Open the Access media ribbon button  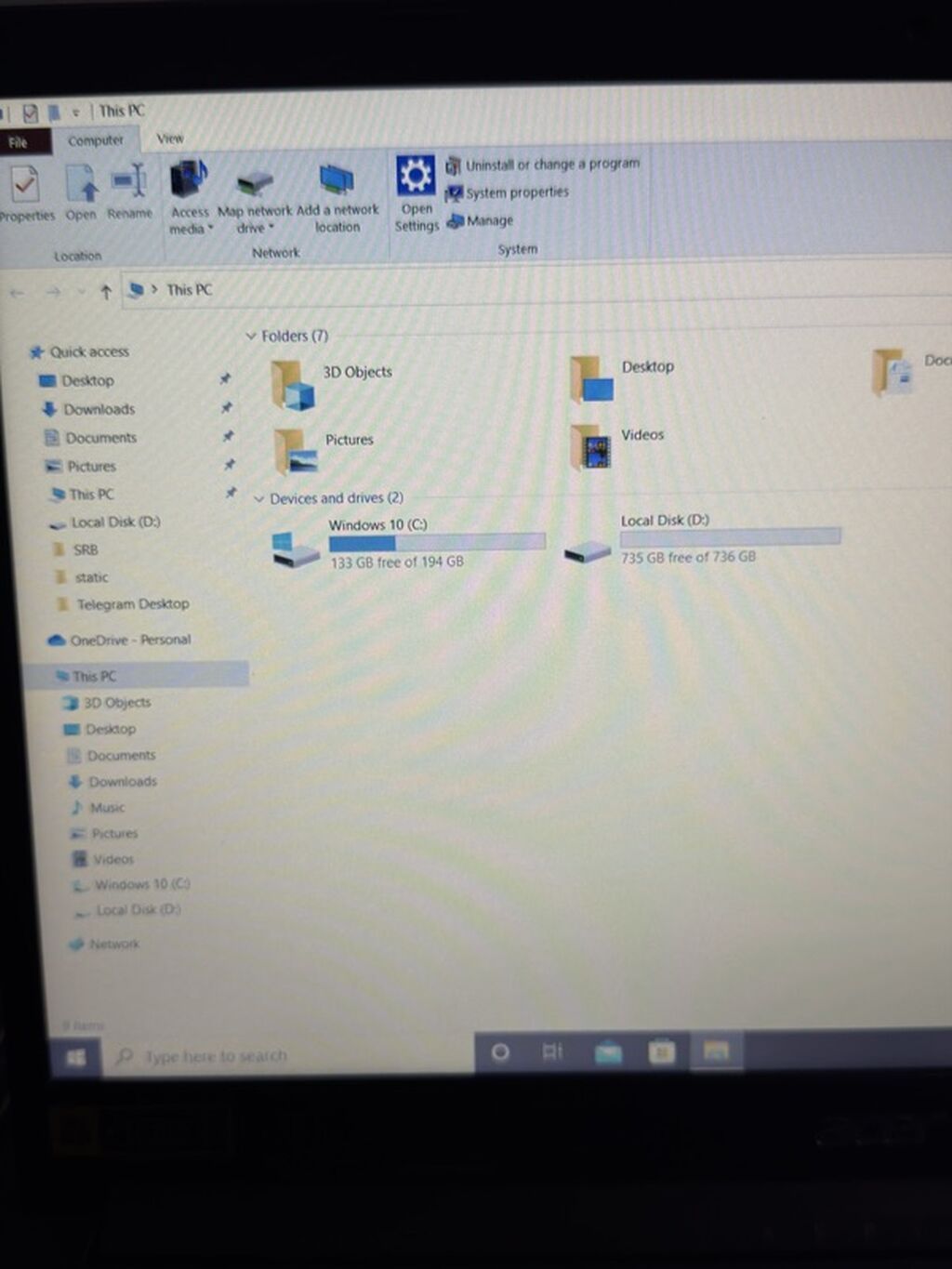(x=191, y=197)
